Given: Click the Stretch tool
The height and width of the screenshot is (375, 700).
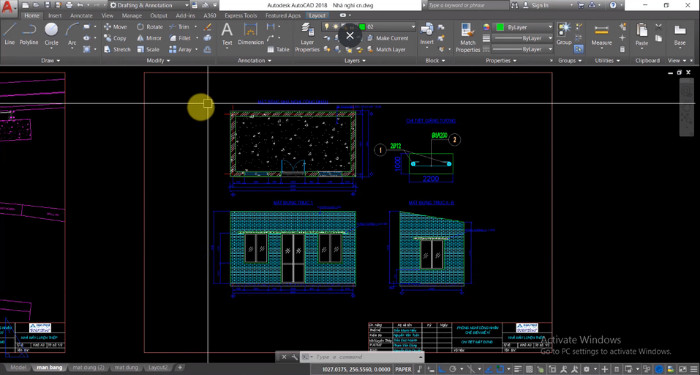Looking at the screenshot, I should click(x=117, y=50).
